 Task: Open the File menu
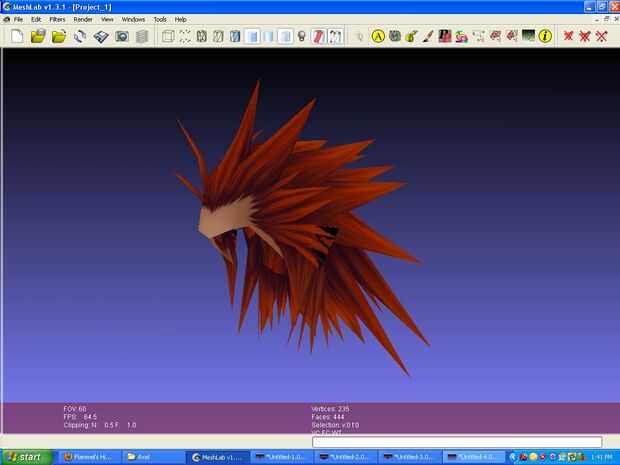point(18,19)
